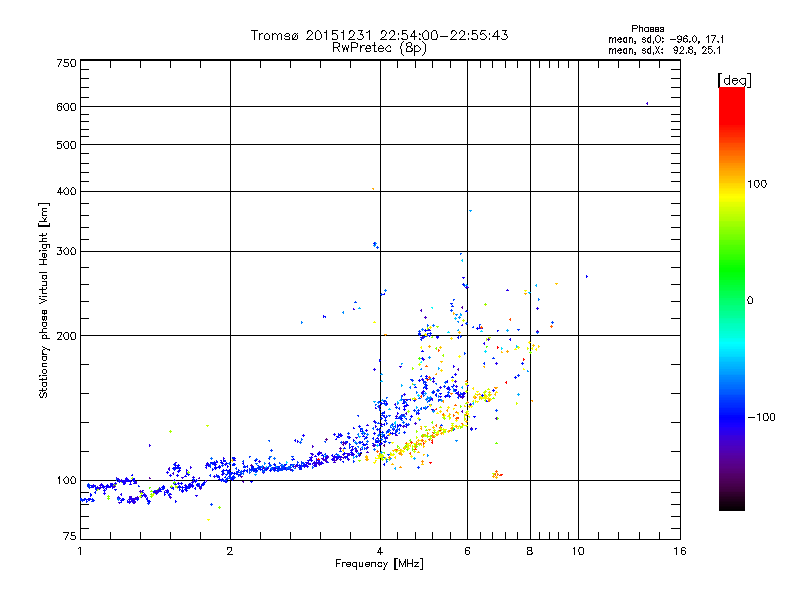This screenshot has width=800, height=600.
Task: Click the colorbar label '0'
Action: point(750,301)
